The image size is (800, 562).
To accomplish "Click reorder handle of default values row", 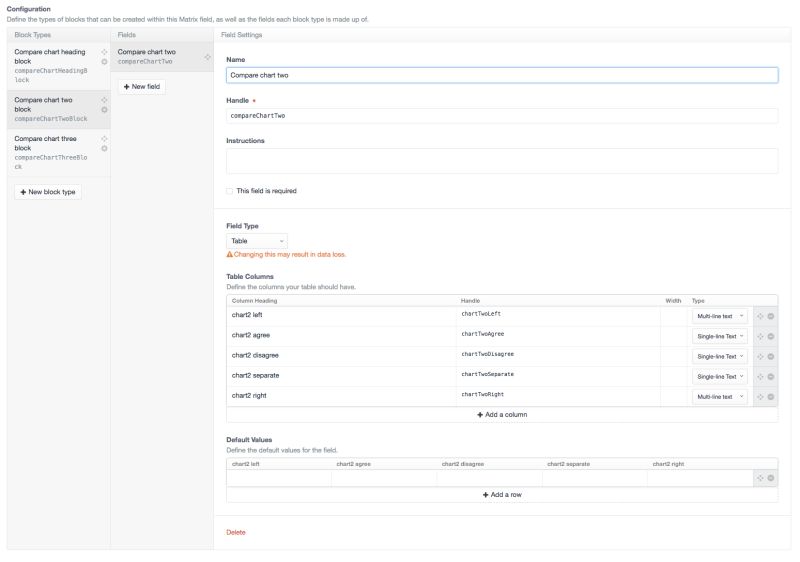I will click(x=760, y=478).
